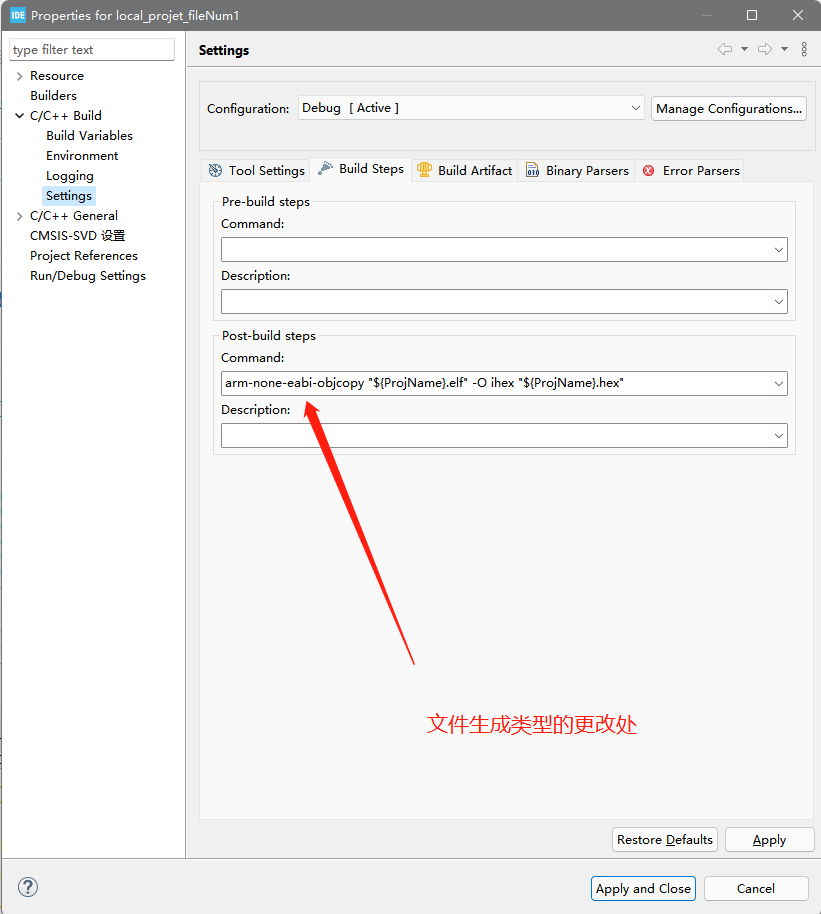Click the Binary Parsers tab icon
Screen dimensions: 821x914
tap(532, 170)
